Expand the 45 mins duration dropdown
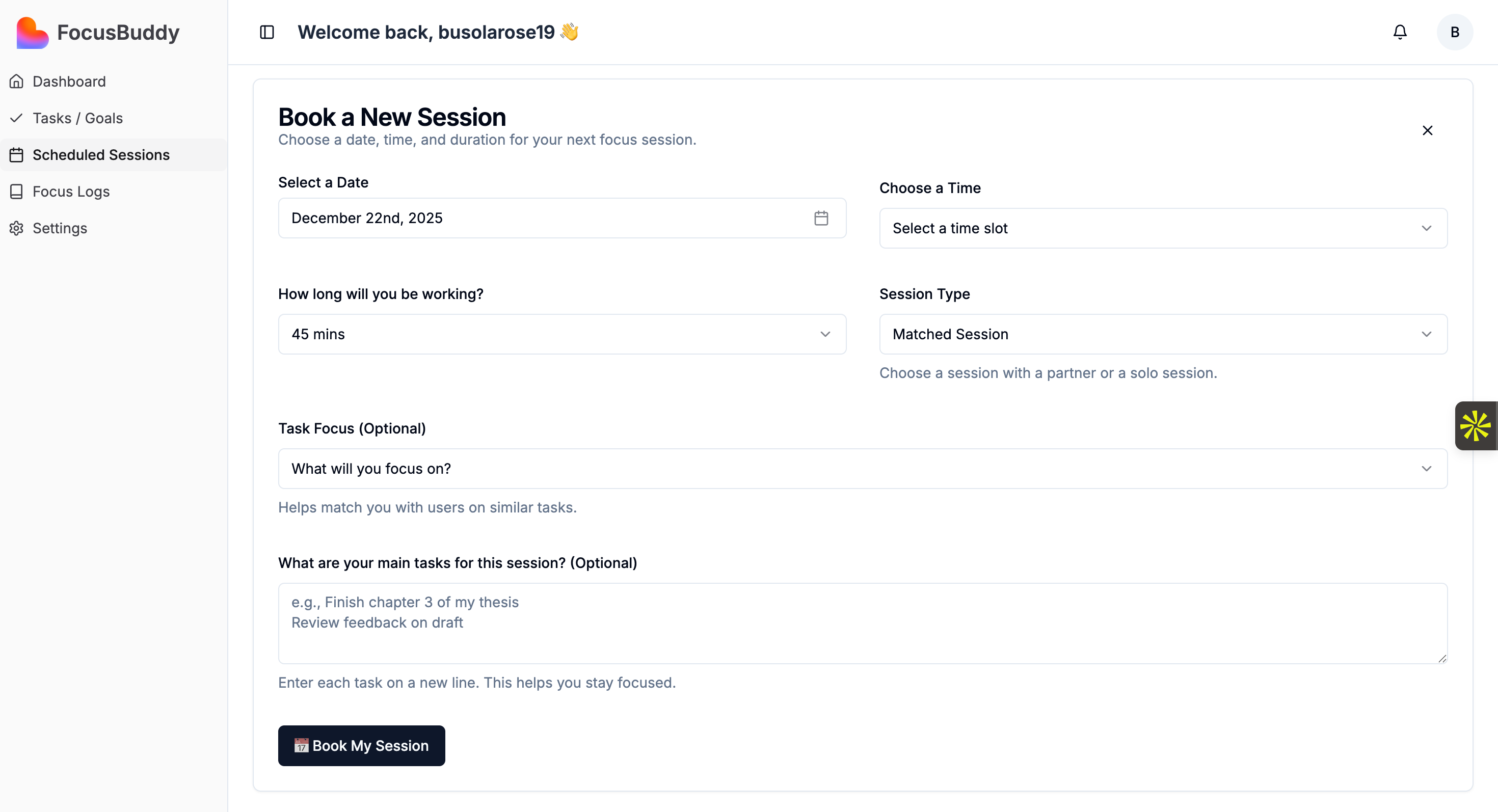1498x812 pixels. pos(561,334)
